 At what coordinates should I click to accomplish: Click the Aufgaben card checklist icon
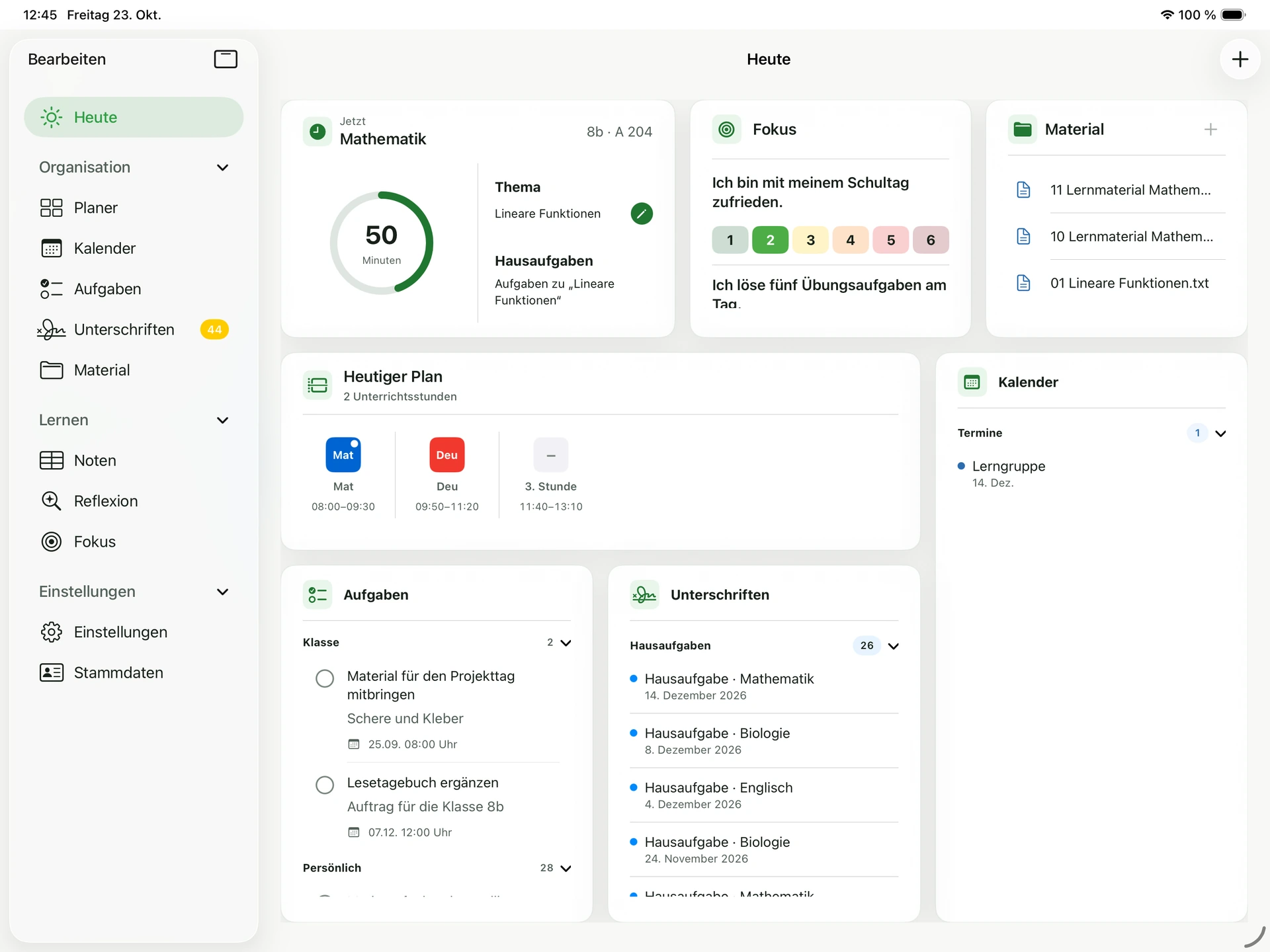[317, 594]
